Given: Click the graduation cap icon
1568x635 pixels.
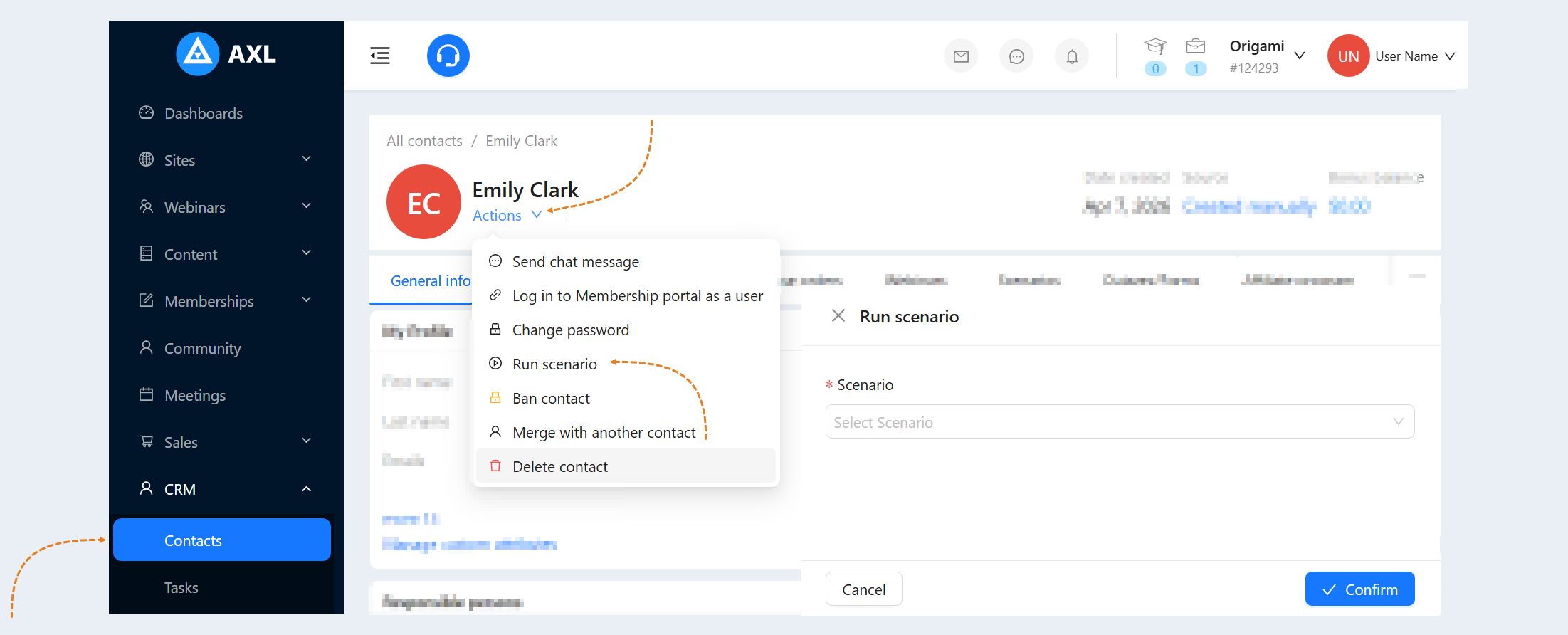Looking at the screenshot, I should point(1155,47).
